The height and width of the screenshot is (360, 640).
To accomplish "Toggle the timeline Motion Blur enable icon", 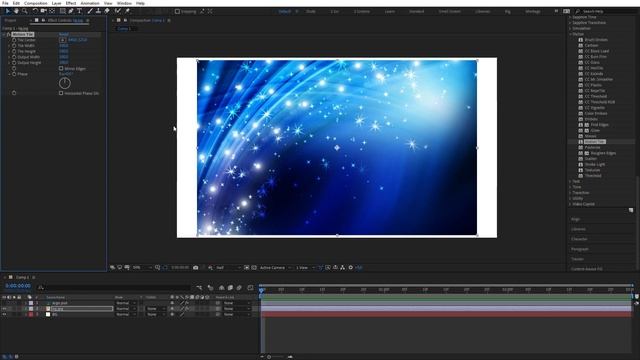I will click(239, 288).
